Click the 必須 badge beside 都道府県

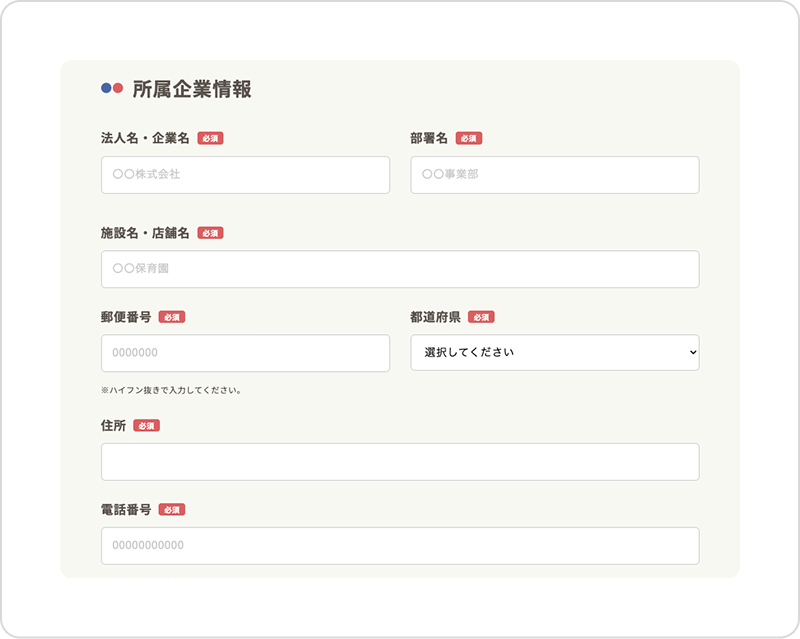(481, 317)
